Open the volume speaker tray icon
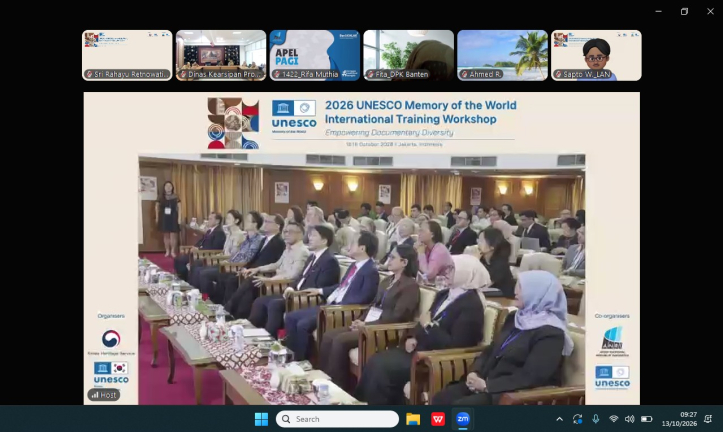 [629, 419]
